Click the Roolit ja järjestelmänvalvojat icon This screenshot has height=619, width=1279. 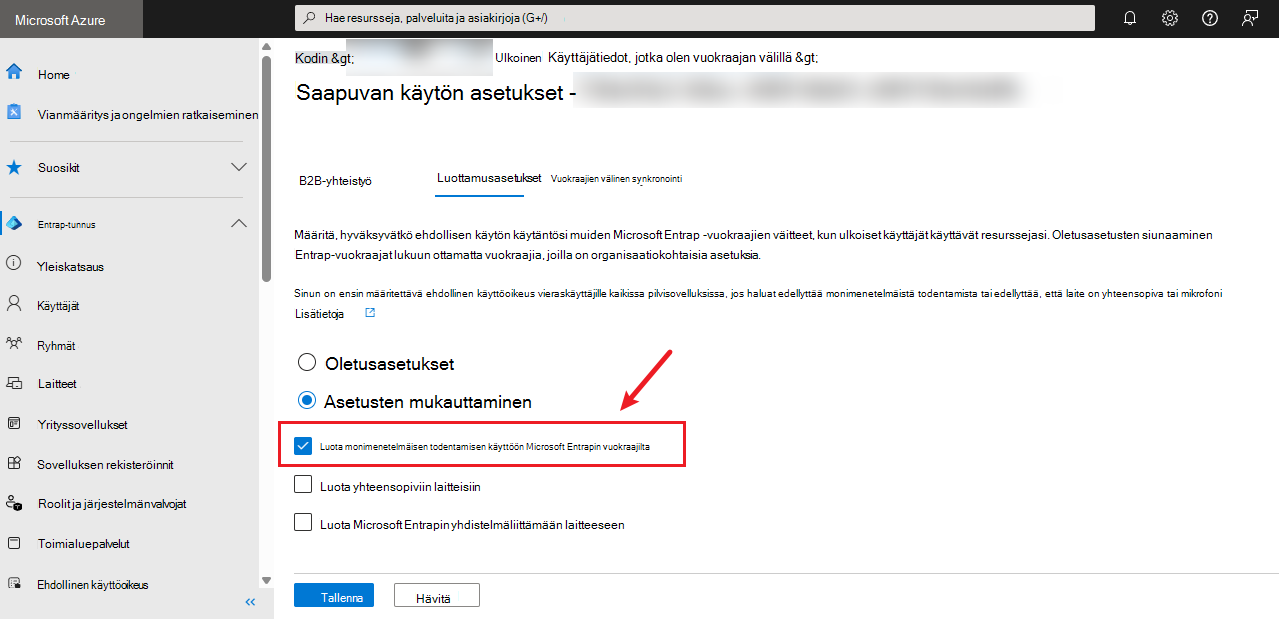click(14, 503)
